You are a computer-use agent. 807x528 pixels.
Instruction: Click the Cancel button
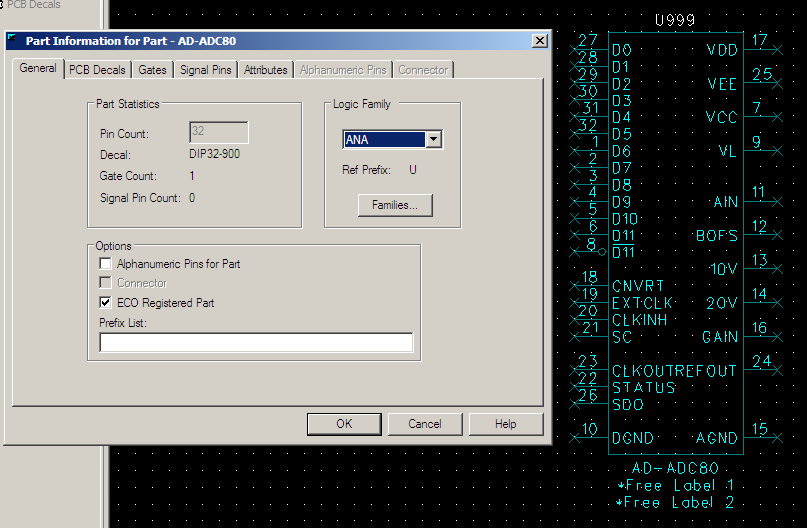425,424
